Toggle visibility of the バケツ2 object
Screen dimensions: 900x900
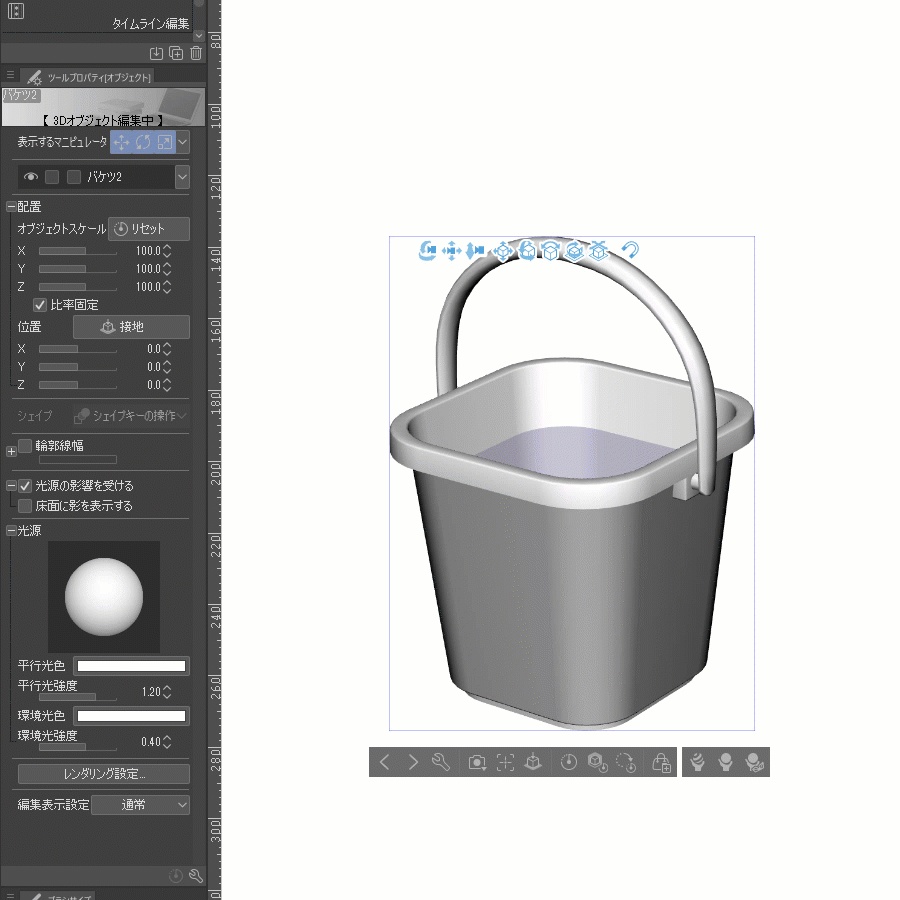29,176
